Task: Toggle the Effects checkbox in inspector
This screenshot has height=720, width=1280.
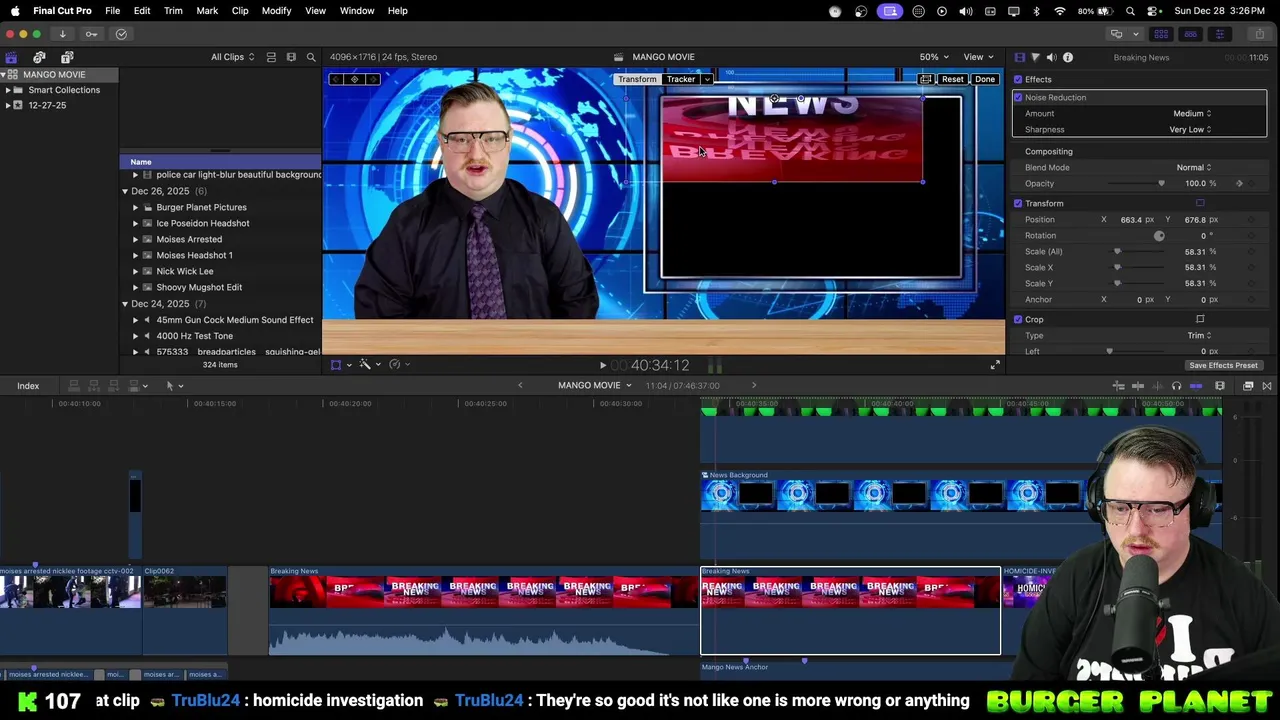Action: (1018, 79)
